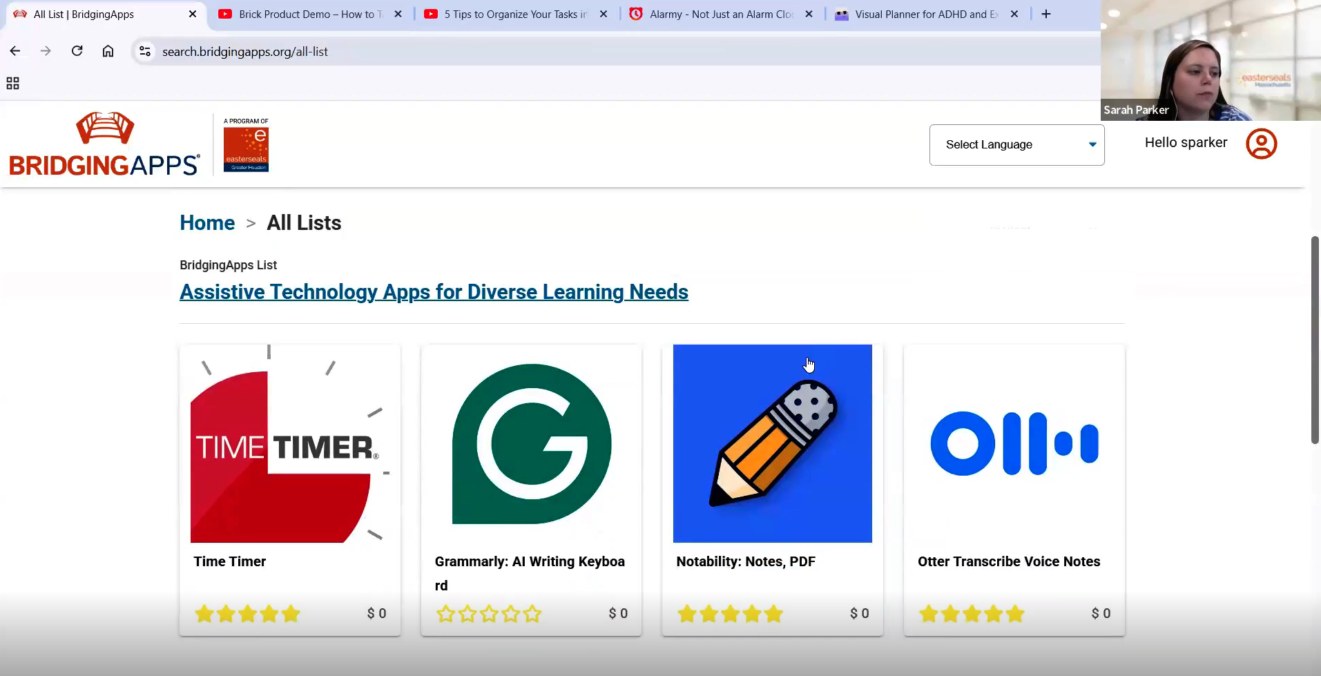This screenshot has height=676, width=1321.
Task: Click the Easterseals program logo
Action: click(x=246, y=143)
